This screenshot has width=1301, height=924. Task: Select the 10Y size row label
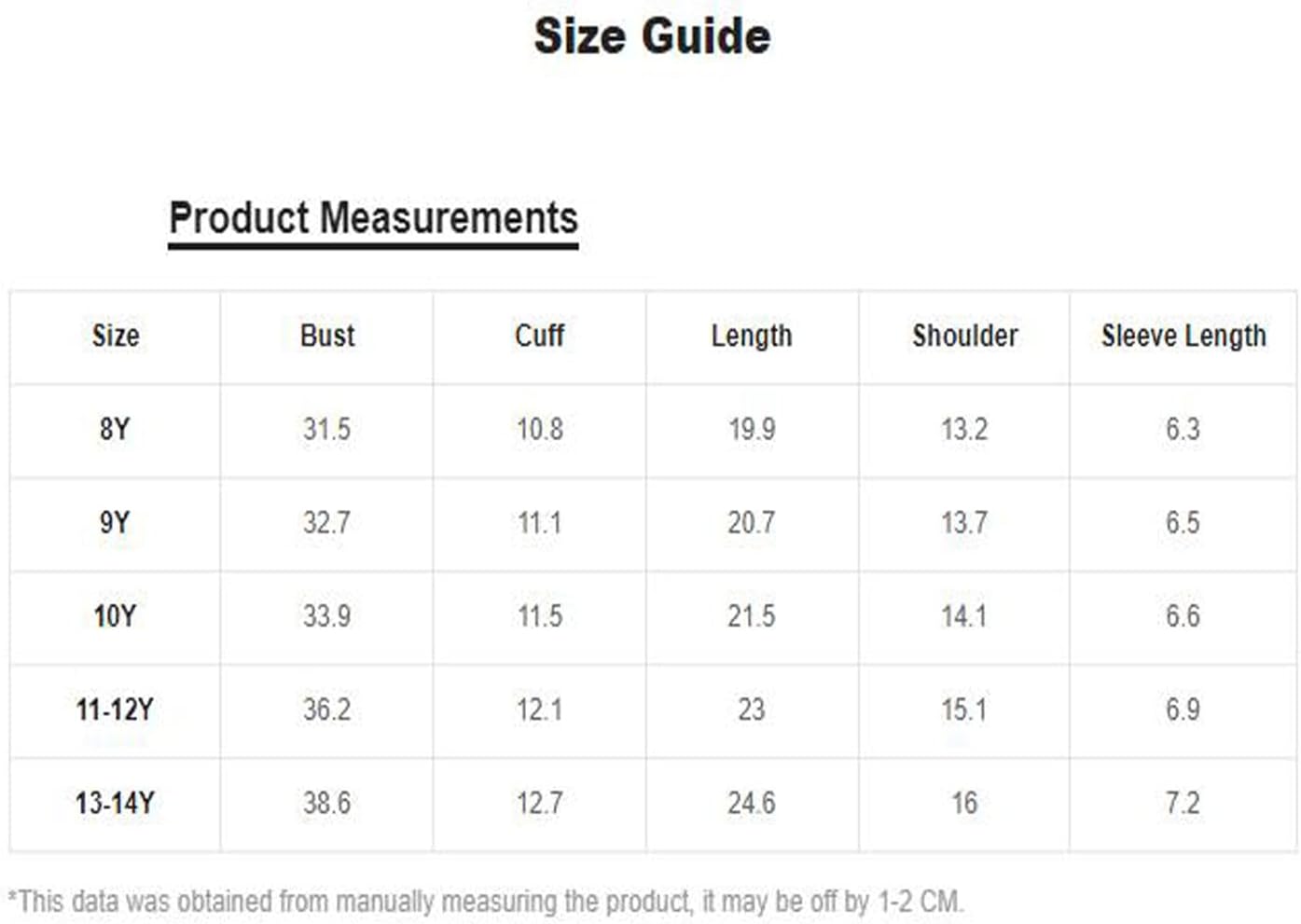[115, 616]
